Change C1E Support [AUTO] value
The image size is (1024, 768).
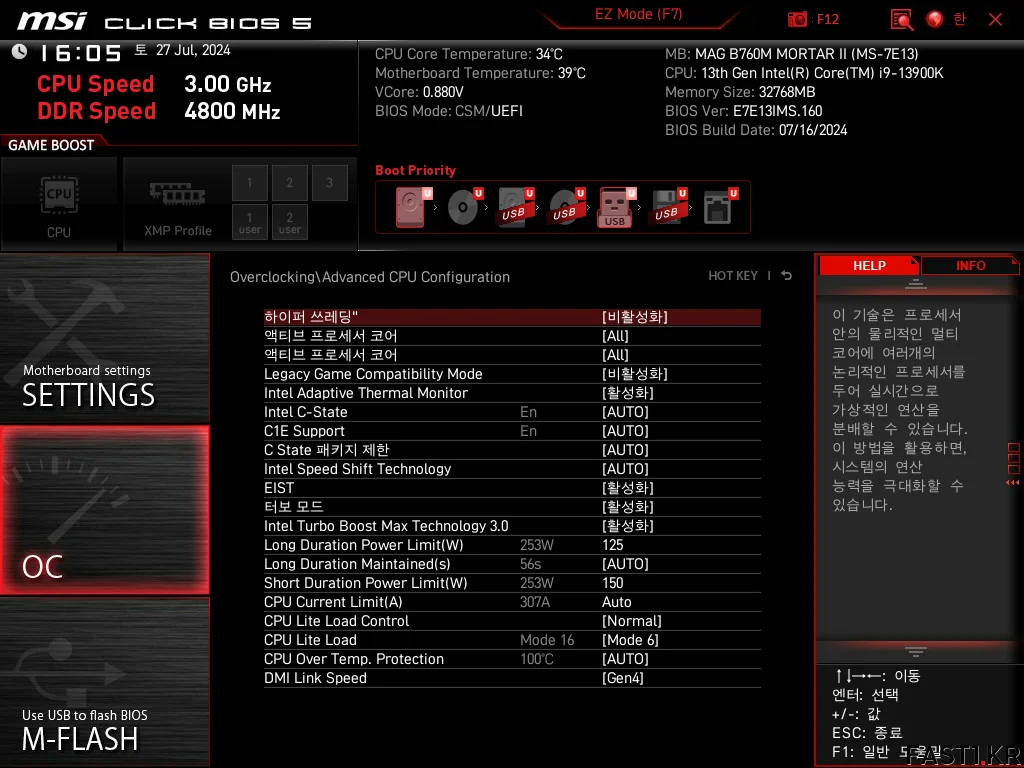625,431
